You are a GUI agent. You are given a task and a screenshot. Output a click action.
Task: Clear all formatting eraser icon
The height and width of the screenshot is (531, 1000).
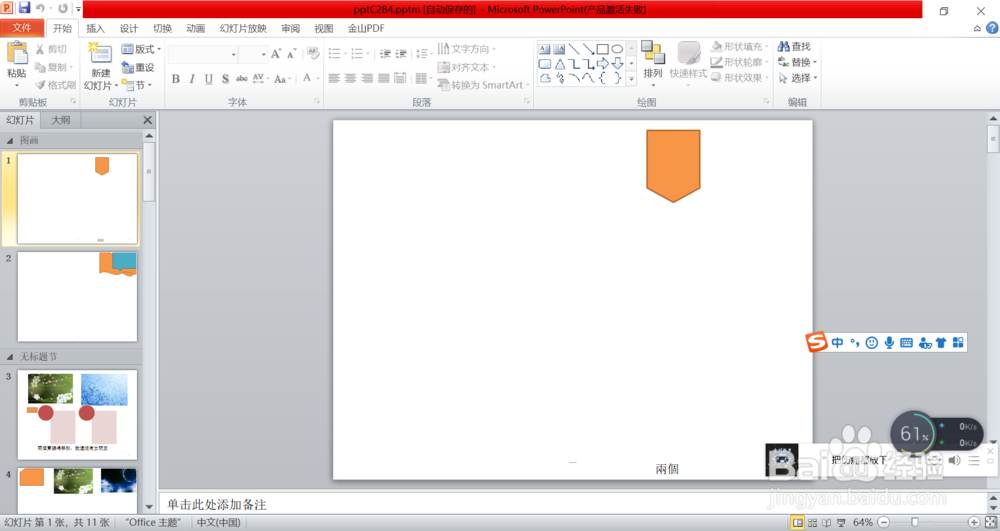(313, 54)
